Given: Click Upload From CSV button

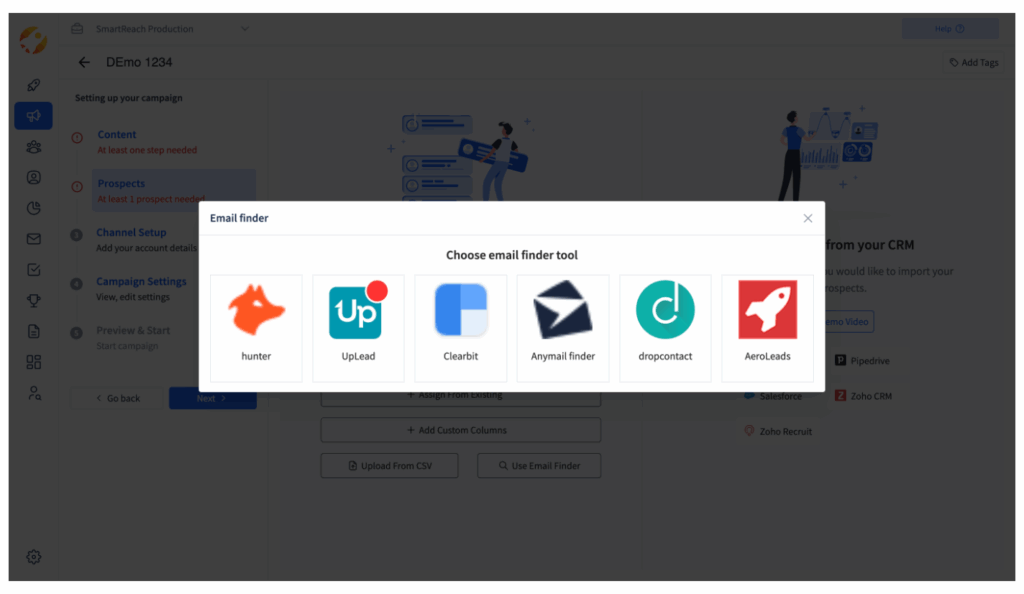Looking at the screenshot, I should tap(390, 465).
